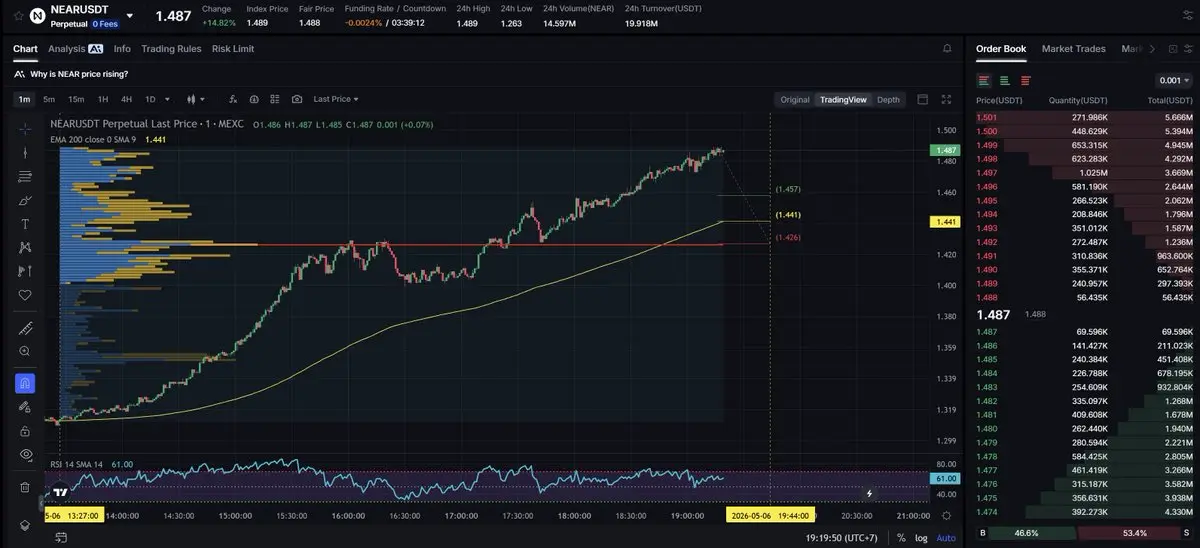Select the 1m timeframe
Viewport: 1200px width, 548px height.
click(24, 99)
